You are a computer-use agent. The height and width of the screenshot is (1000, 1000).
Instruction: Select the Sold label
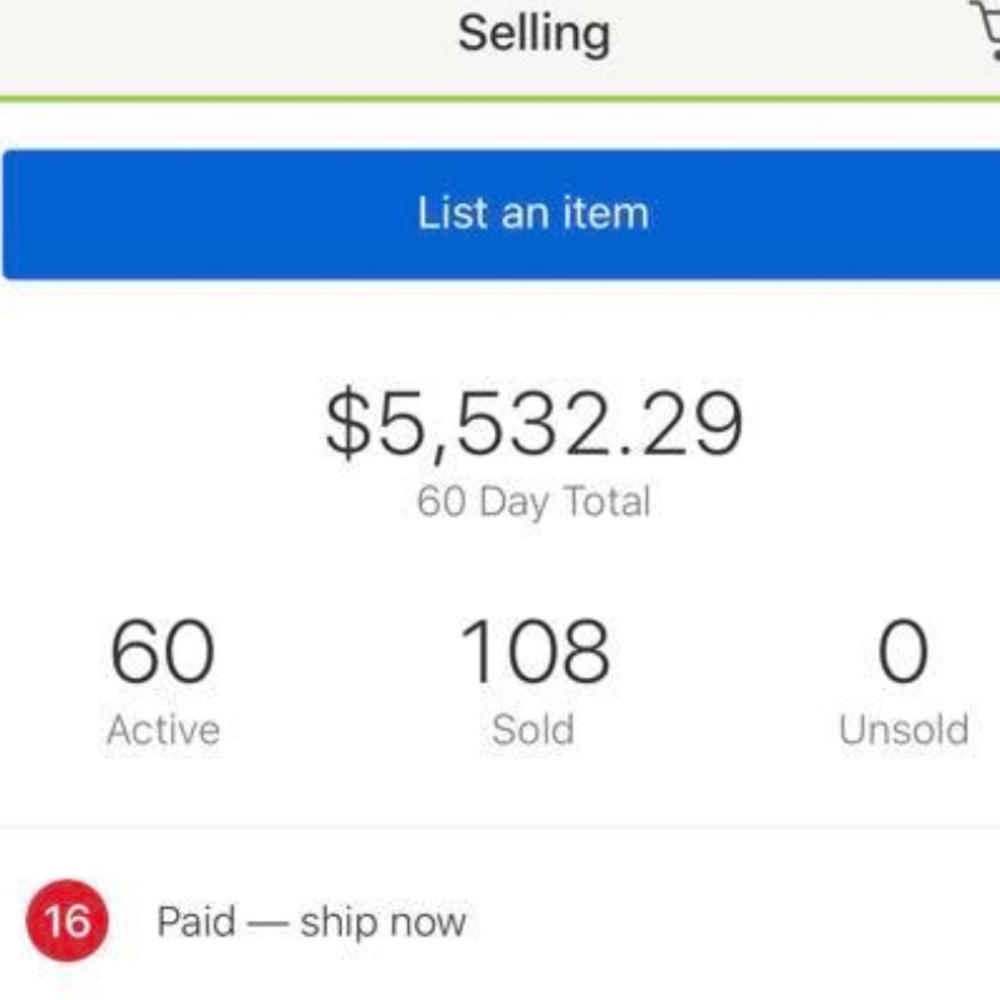tap(533, 730)
